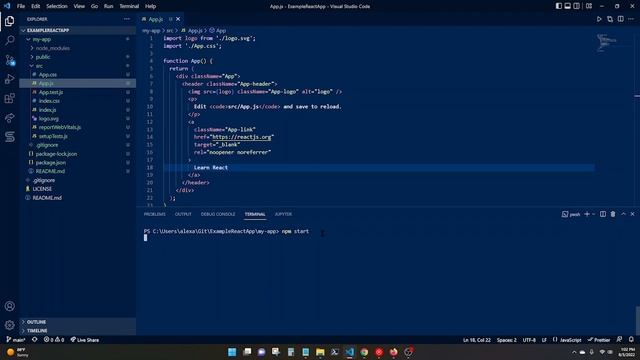Screen dimensions: 640x360
Task: Close the App.js editor tab
Action: pyautogui.click(x=178, y=19)
